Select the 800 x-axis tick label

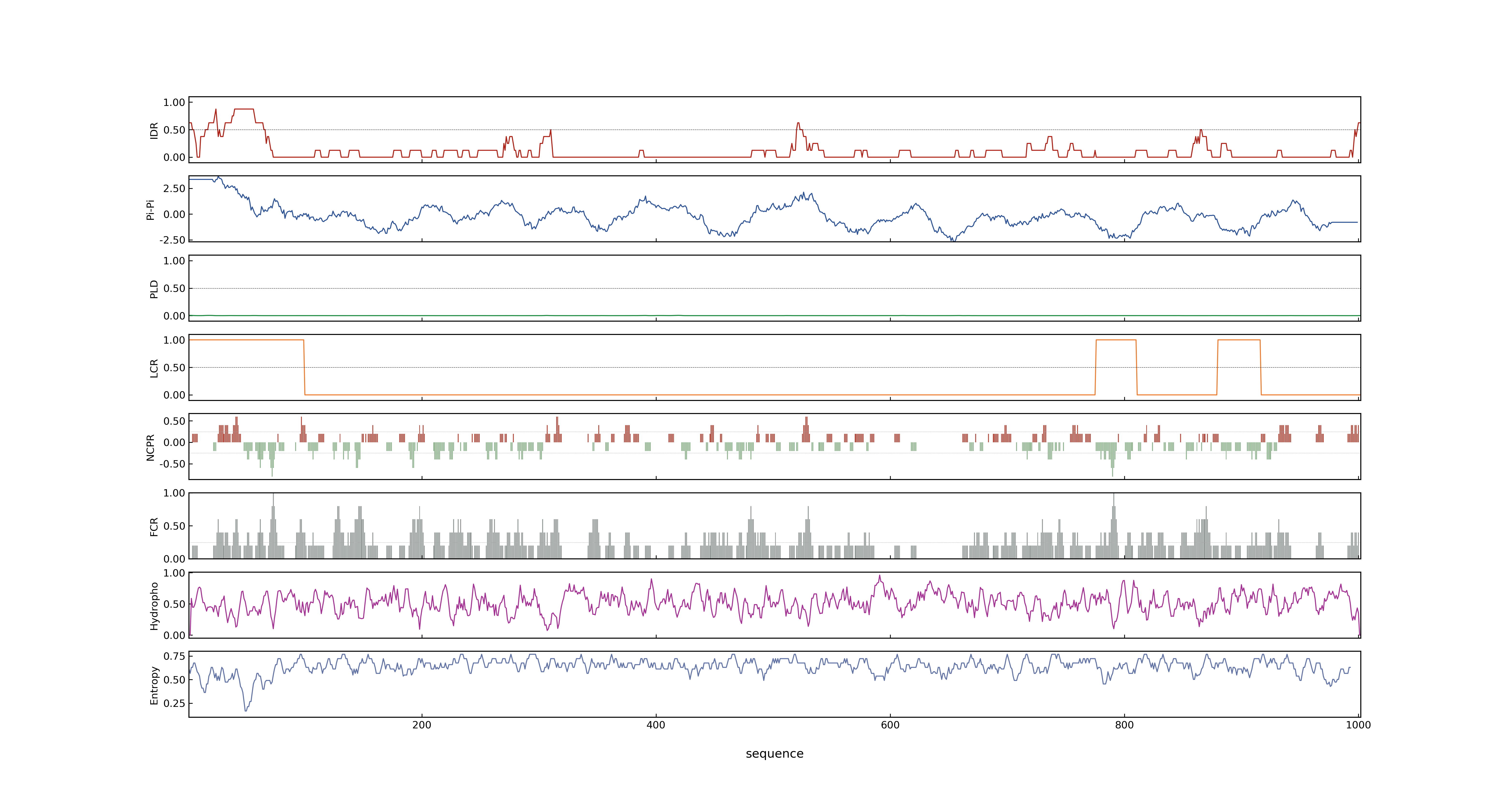coord(1124,725)
